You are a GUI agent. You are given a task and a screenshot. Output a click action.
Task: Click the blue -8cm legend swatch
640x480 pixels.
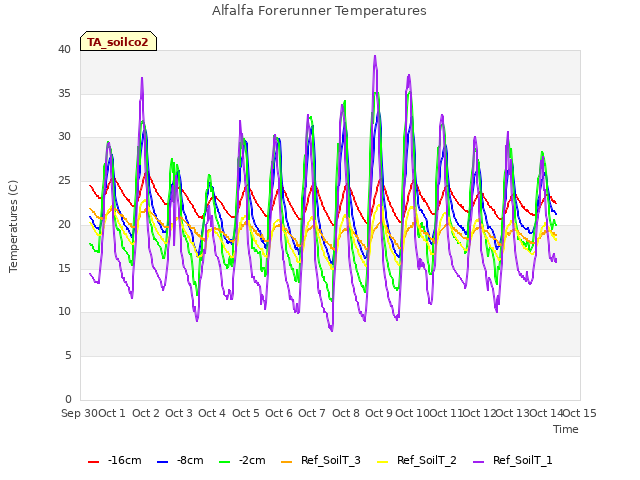click(x=162, y=462)
